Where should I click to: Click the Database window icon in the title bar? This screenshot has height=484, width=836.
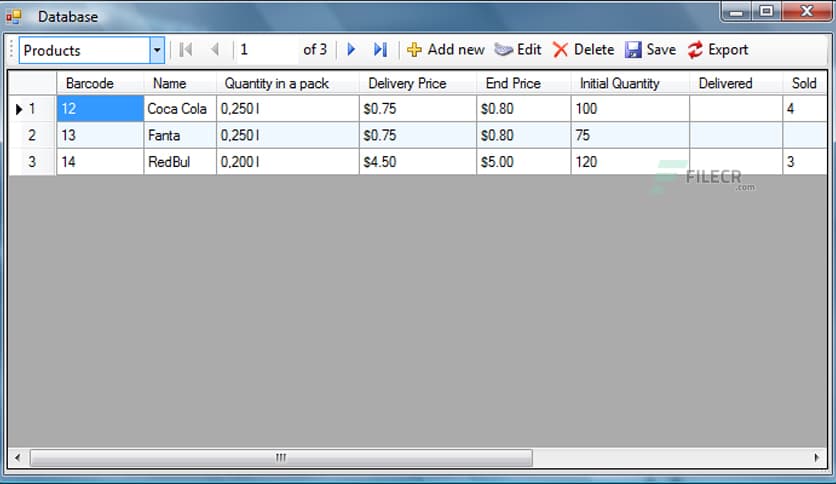(x=14, y=17)
